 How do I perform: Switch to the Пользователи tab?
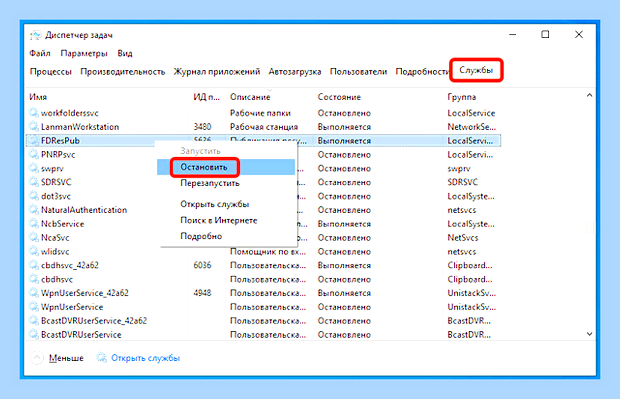pos(358,72)
